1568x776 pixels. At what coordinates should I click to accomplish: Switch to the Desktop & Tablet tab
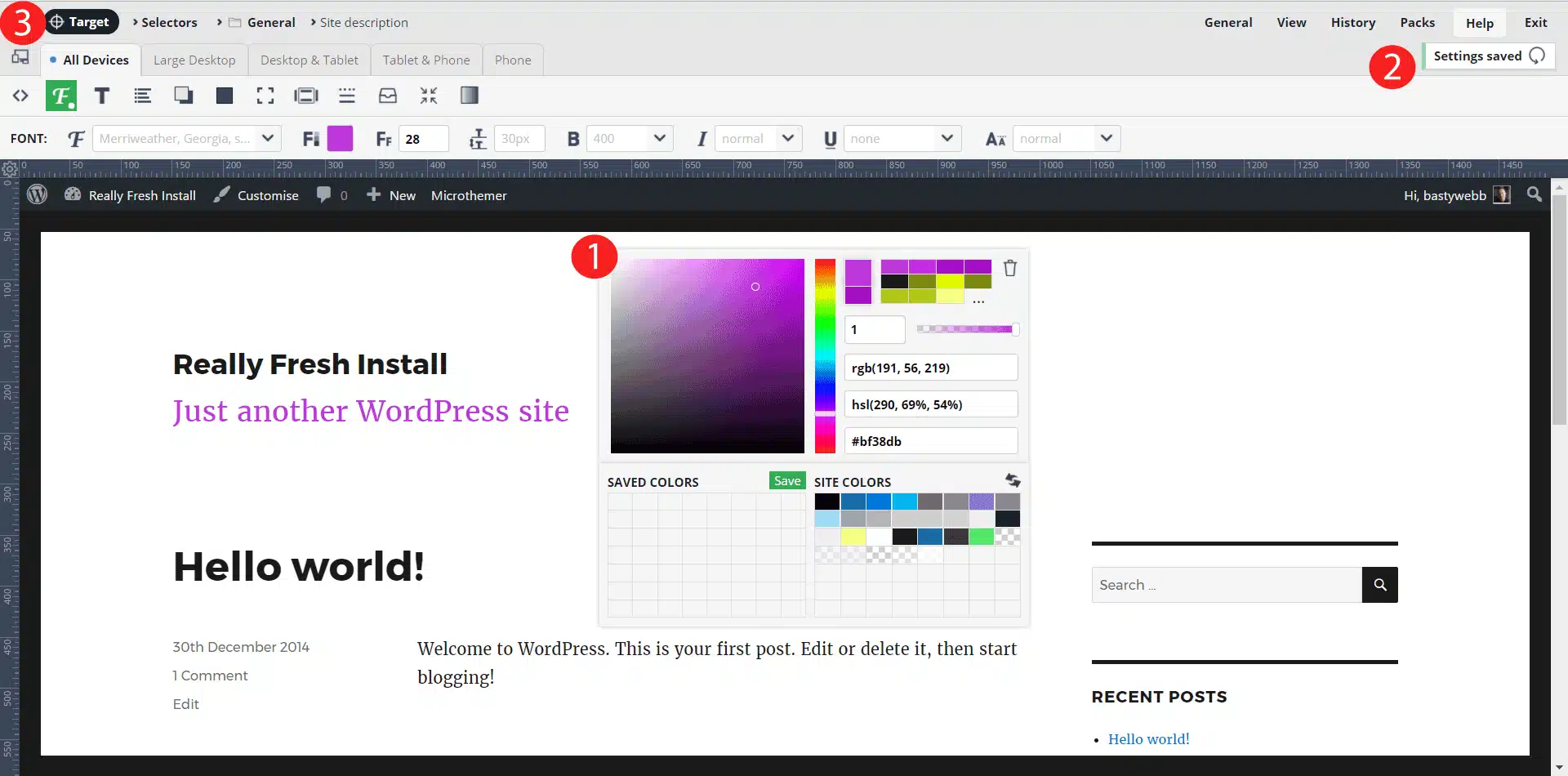[x=309, y=60]
